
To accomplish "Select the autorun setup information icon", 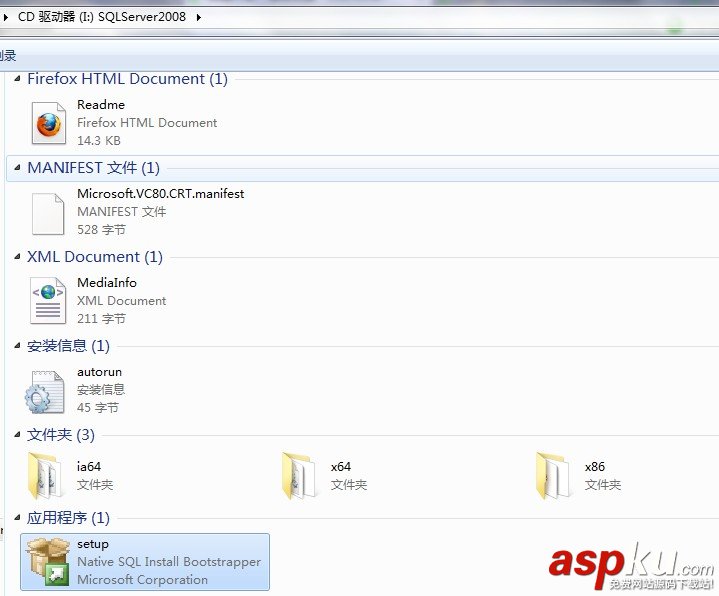I will coord(44,392).
